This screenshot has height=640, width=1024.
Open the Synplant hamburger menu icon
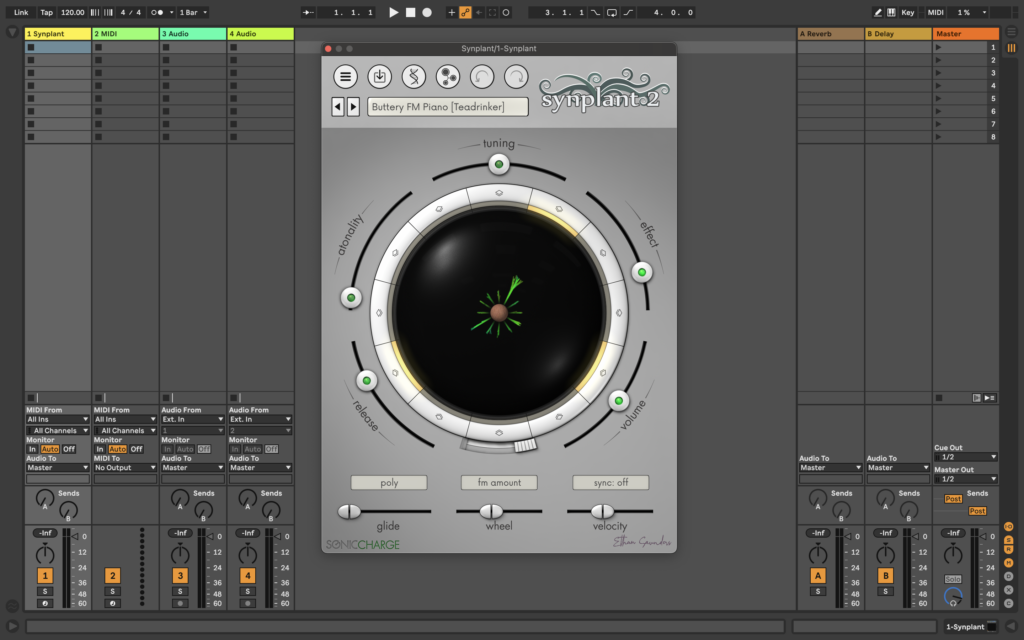coord(344,77)
